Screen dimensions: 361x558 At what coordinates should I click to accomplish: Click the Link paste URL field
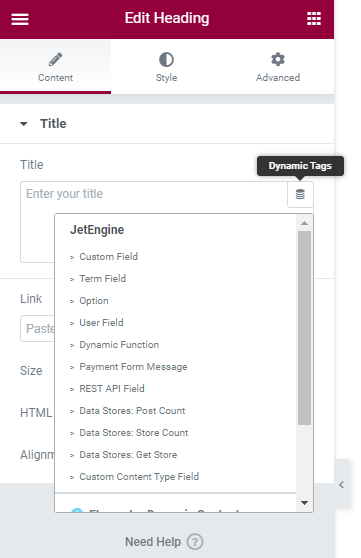coord(37,328)
